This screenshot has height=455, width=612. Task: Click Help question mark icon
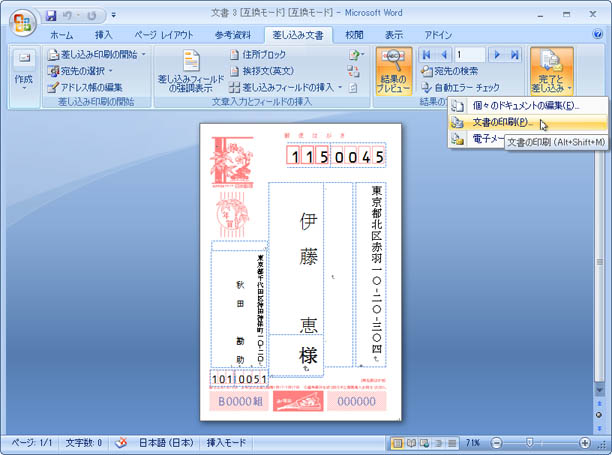tap(597, 35)
